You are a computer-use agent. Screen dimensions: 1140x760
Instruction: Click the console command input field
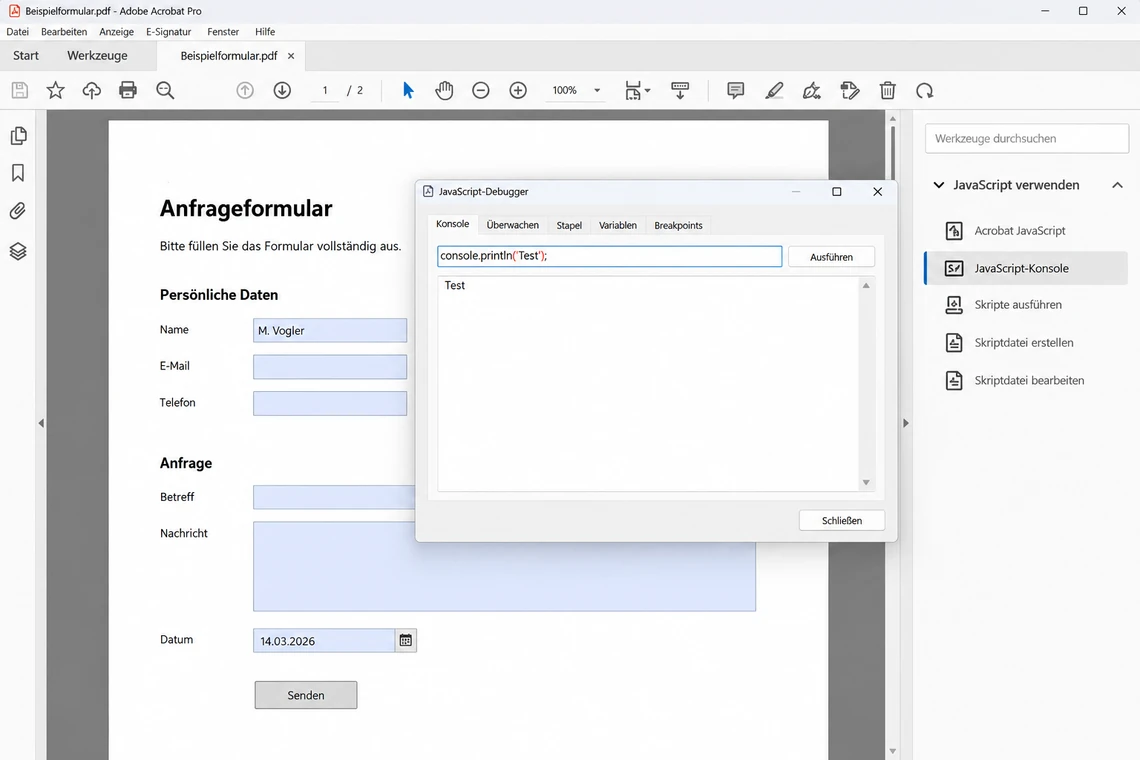(609, 256)
